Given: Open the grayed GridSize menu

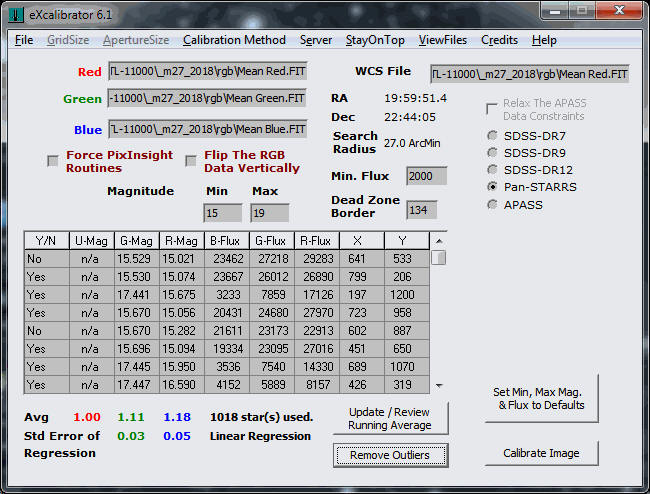Looking at the screenshot, I should click(68, 40).
